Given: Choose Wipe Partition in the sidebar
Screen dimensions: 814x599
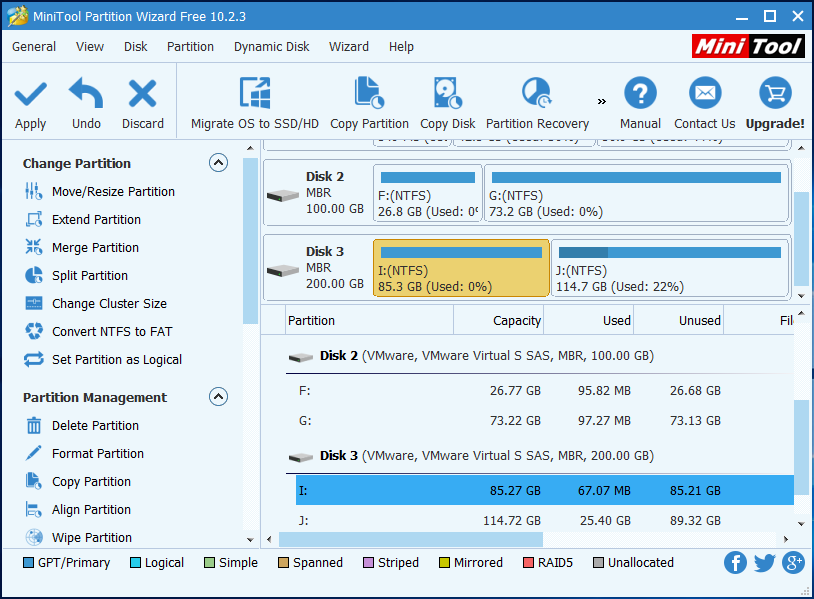Looking at the screenshot, I should click(78, 538).
